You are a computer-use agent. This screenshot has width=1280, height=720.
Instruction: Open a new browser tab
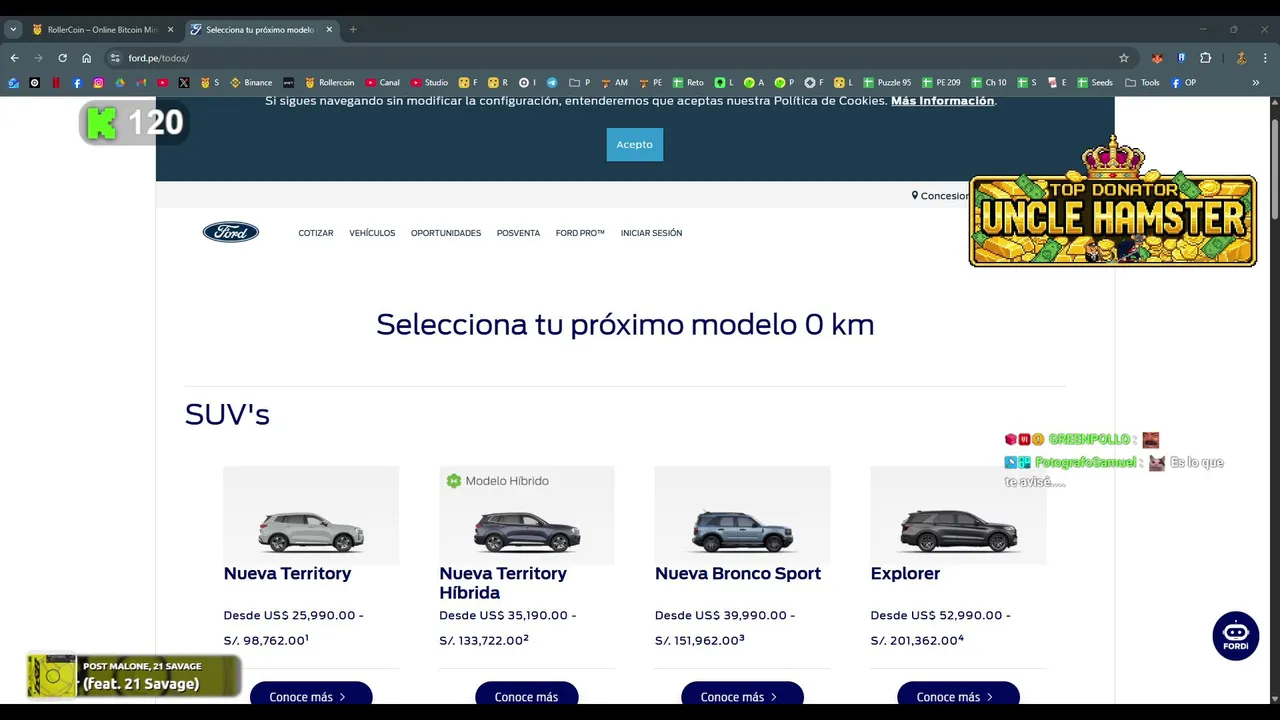point(353,30)
